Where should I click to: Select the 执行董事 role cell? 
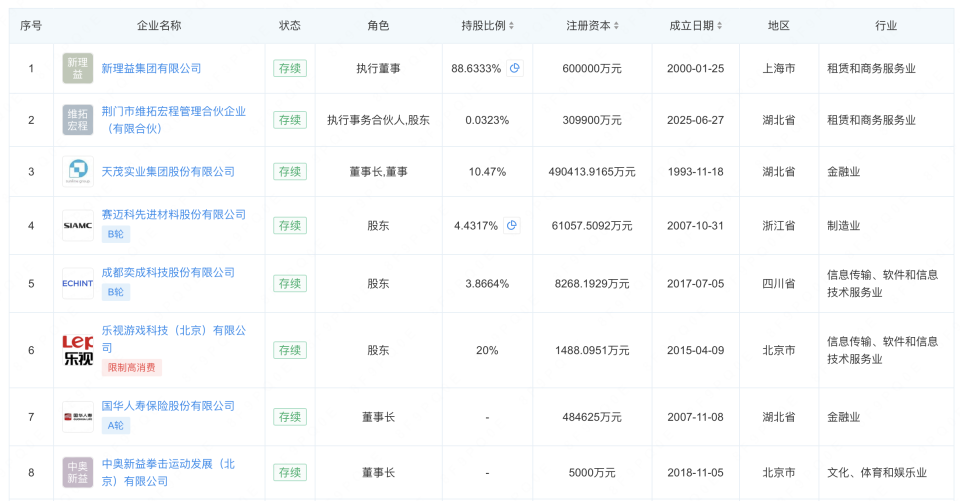[x=378, y=69]
